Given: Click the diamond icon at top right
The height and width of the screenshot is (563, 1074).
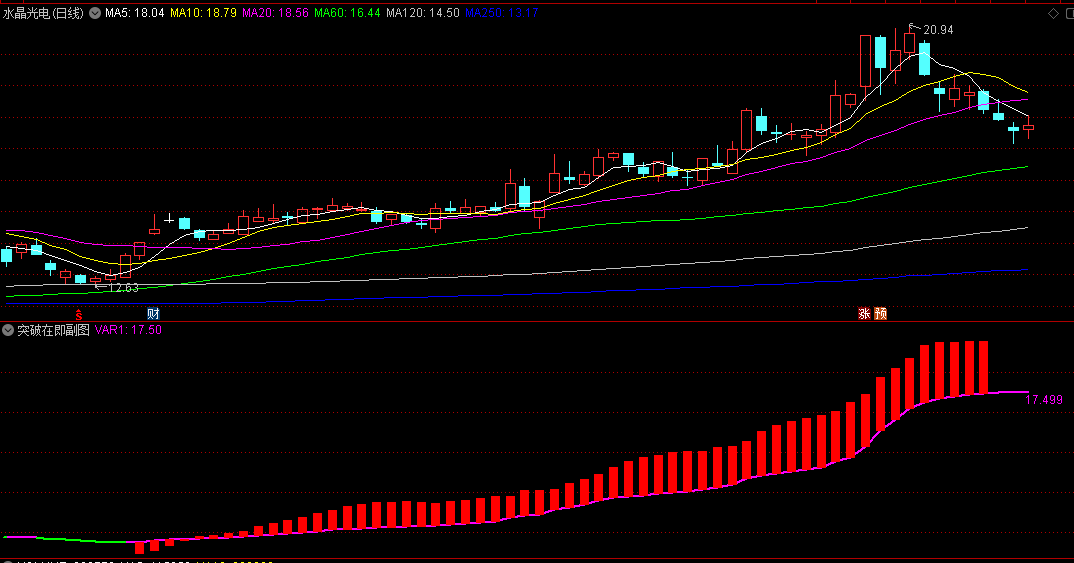Looking at the screenshot, I should (x=1053, y=13).
